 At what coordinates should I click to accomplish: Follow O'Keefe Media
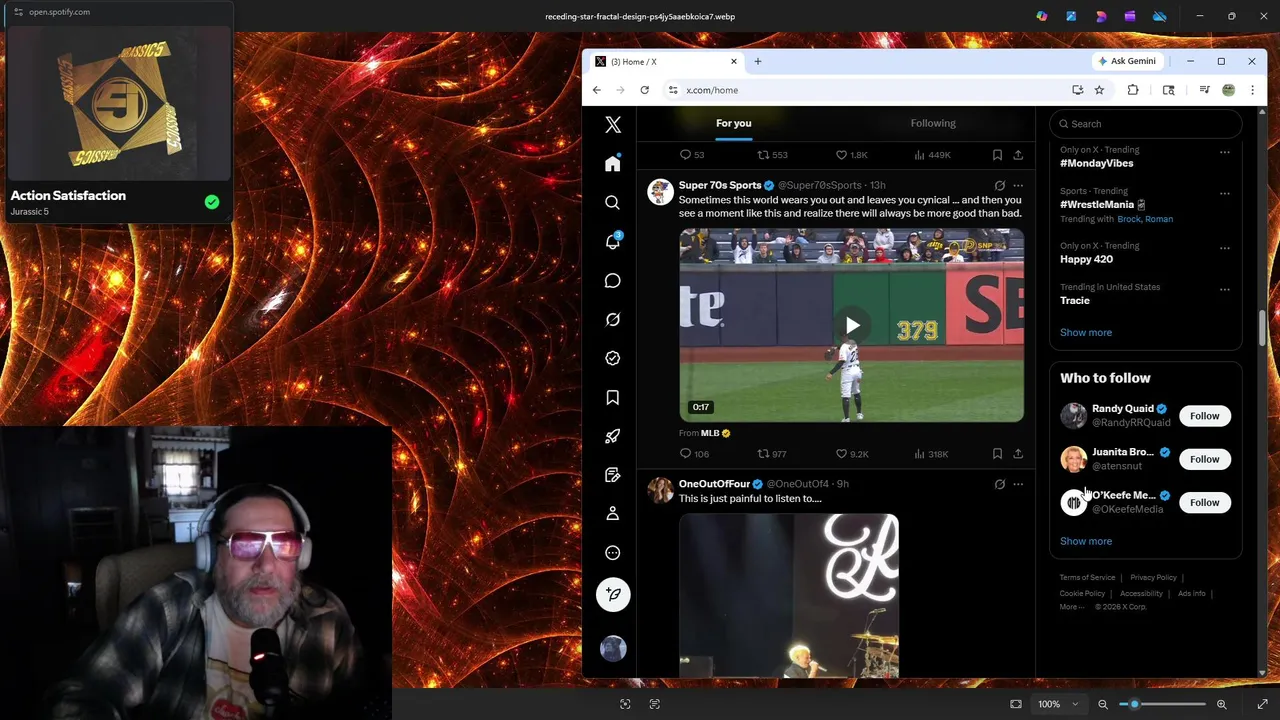[x=1204, y=502]
